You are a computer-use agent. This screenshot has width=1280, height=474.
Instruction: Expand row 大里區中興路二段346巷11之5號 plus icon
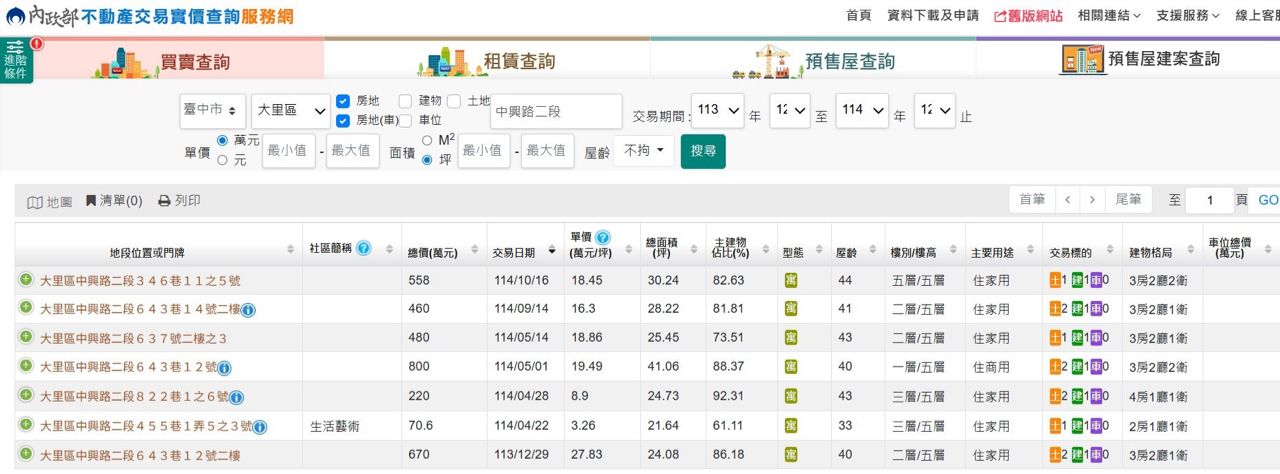point(26,280)
